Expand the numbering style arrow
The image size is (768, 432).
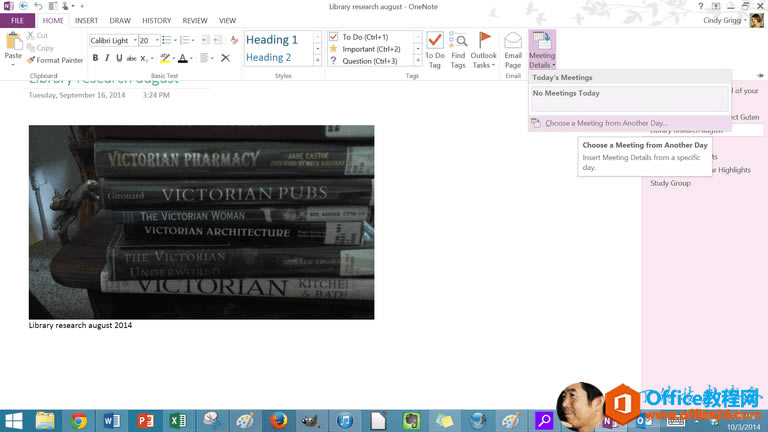click(193, 40)
